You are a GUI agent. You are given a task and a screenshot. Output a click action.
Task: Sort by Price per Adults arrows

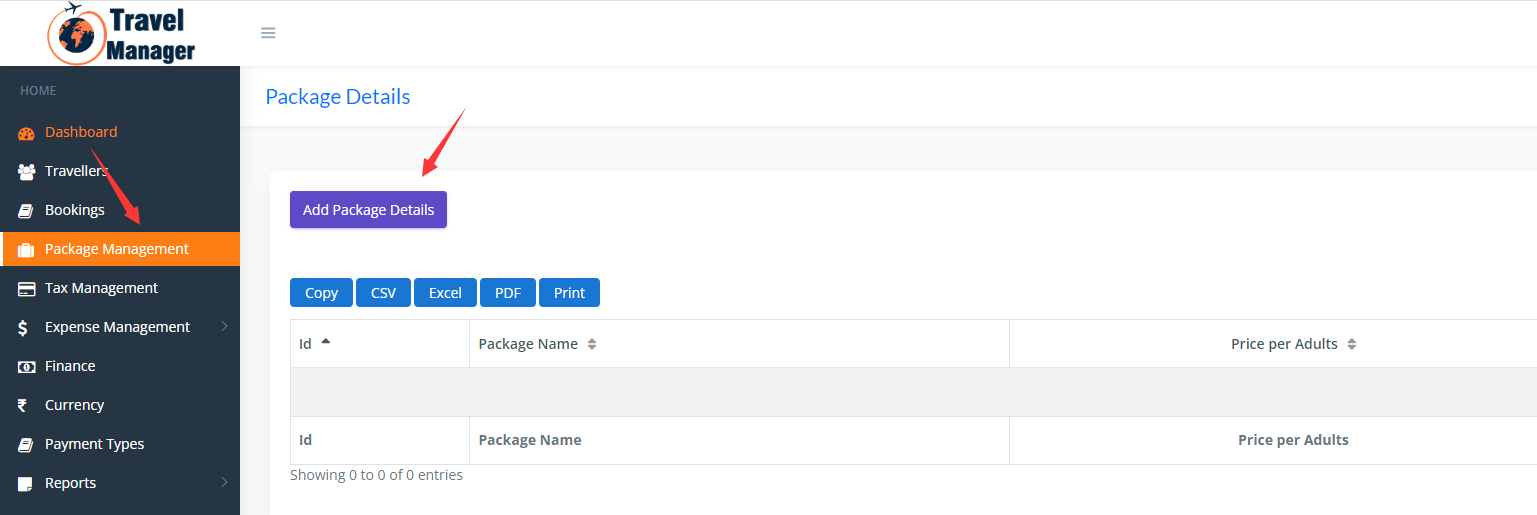1352,344
